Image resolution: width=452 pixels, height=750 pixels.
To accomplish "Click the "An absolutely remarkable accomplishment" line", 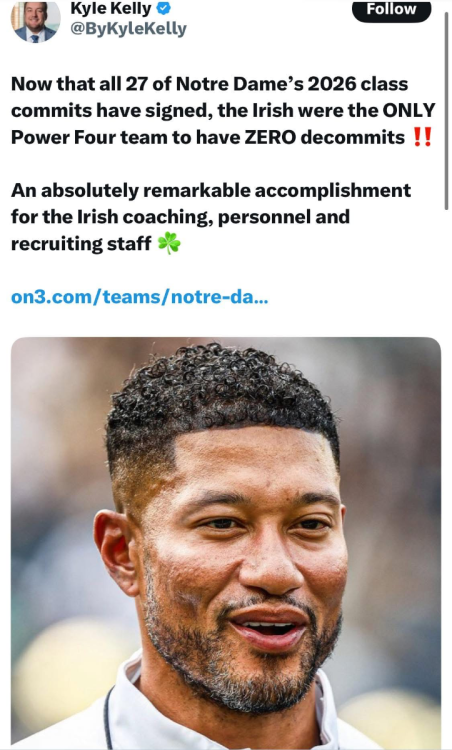I will 211,190.
